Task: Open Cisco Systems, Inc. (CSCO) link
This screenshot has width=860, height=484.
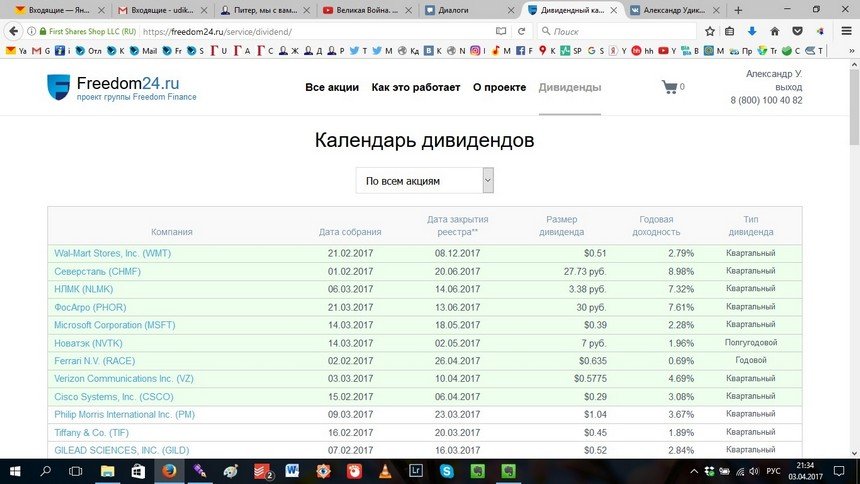Action: point(114,396)
